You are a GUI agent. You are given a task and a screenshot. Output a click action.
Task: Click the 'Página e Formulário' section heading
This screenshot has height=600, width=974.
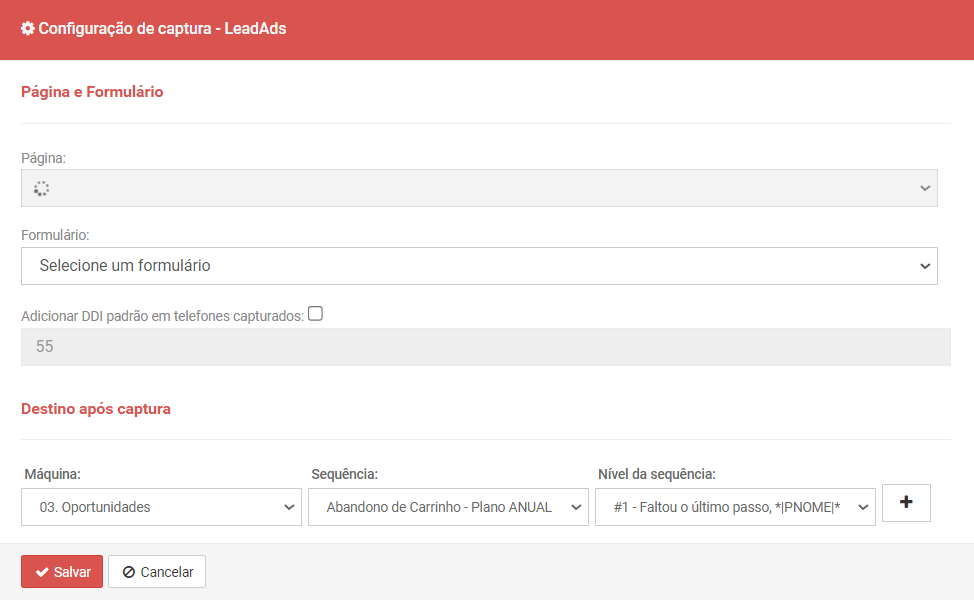pos(92,92)
